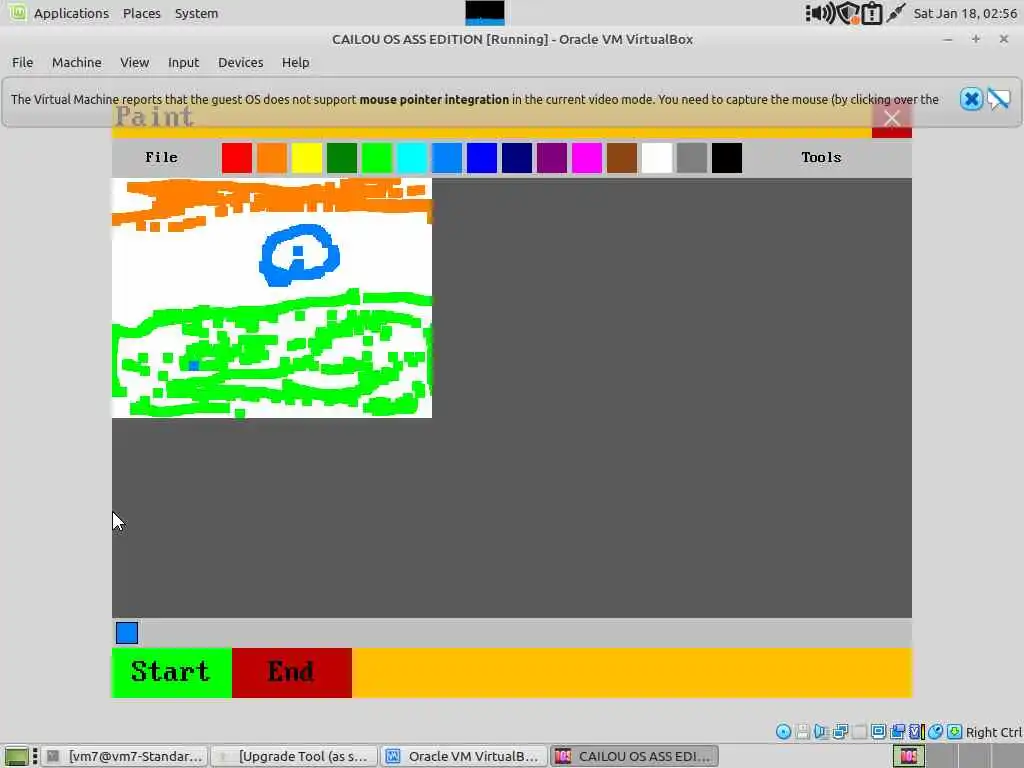
Task: Pick the magenta color swatch
Action: (x=587, y=158)
